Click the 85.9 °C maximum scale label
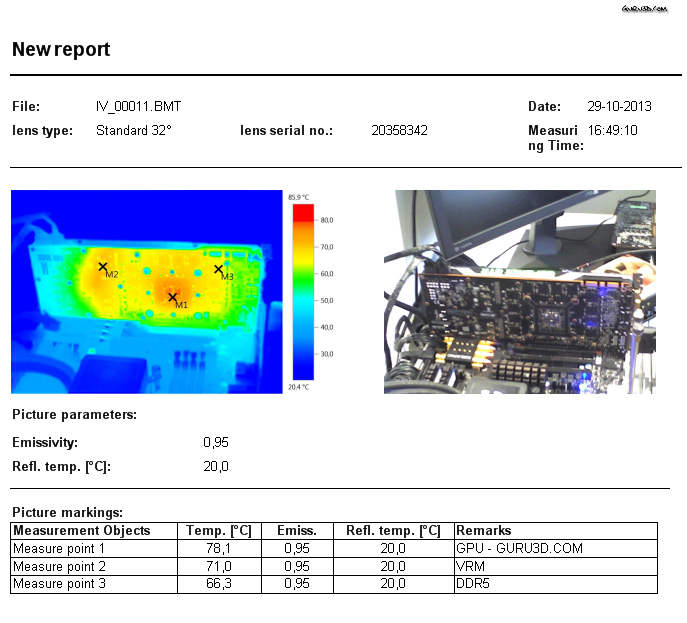 click(298, 197)
